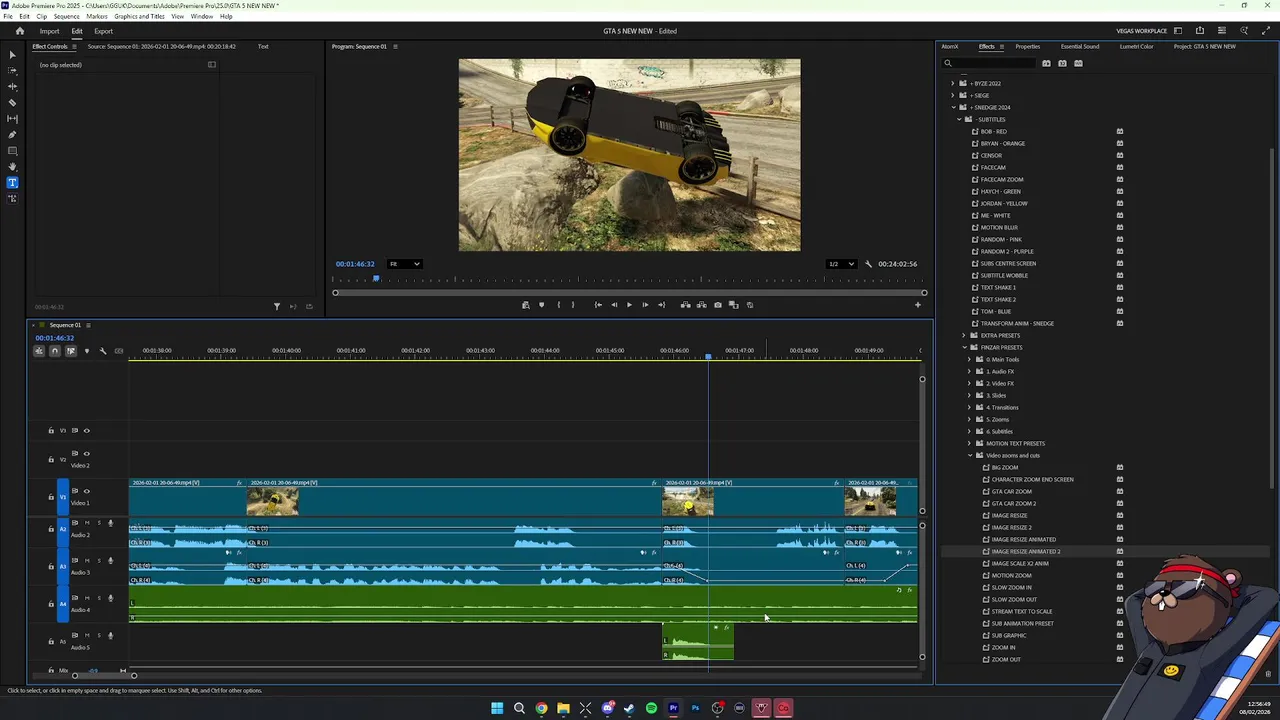
Task: Expand the SIEGE effects folder
Action: 953,95
